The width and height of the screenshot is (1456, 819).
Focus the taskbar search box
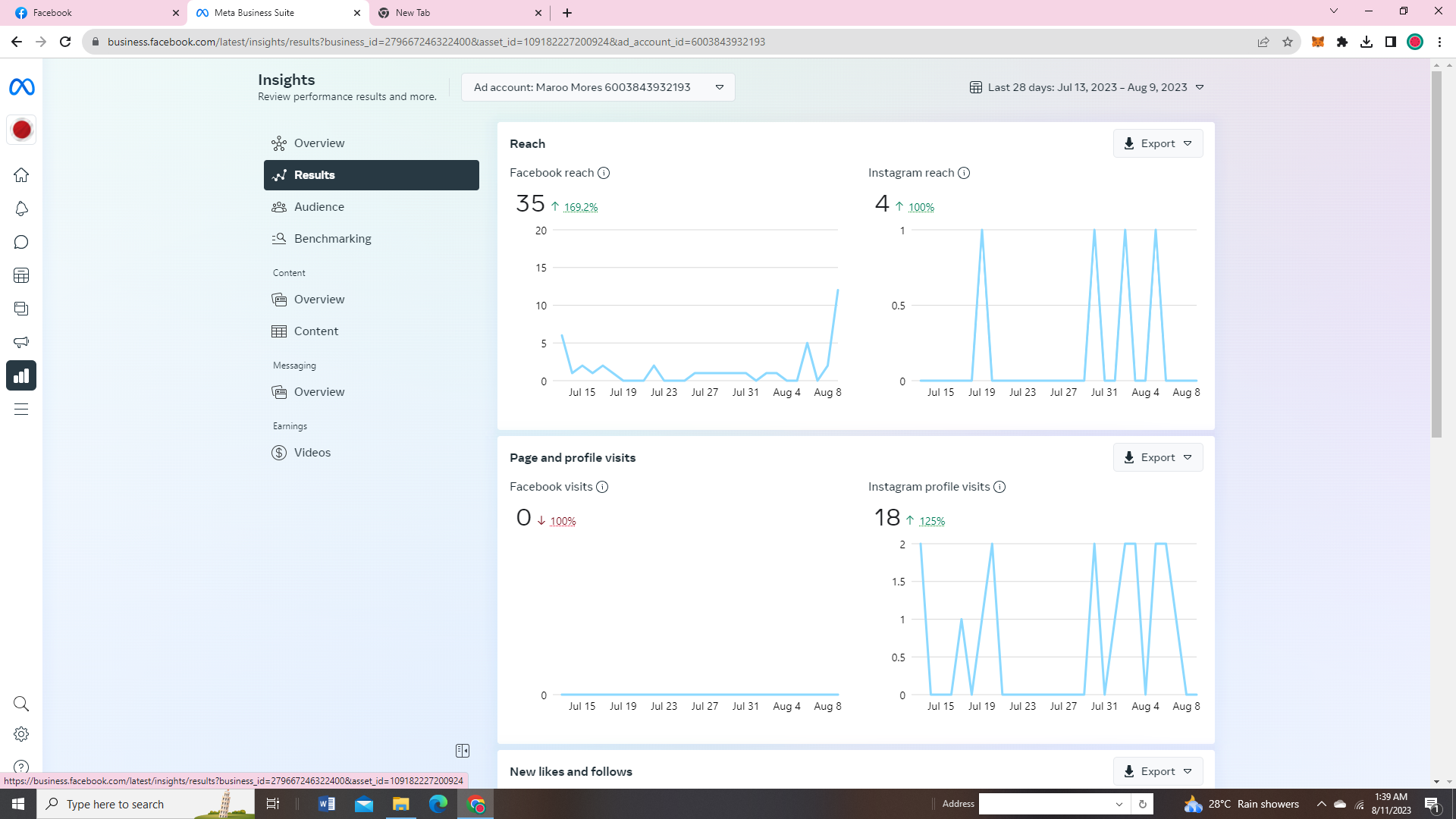[146, 804]
